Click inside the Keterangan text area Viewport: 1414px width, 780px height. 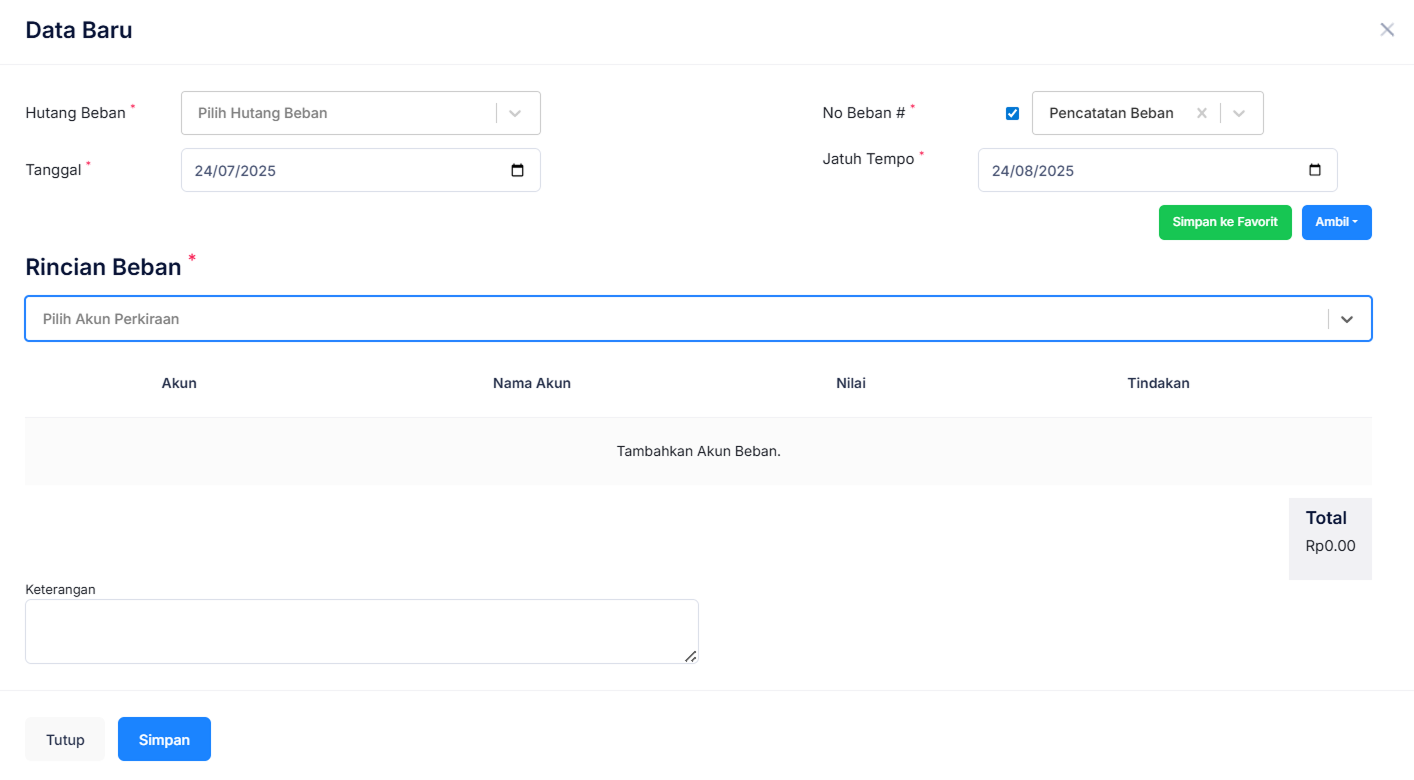coord(360,631)
